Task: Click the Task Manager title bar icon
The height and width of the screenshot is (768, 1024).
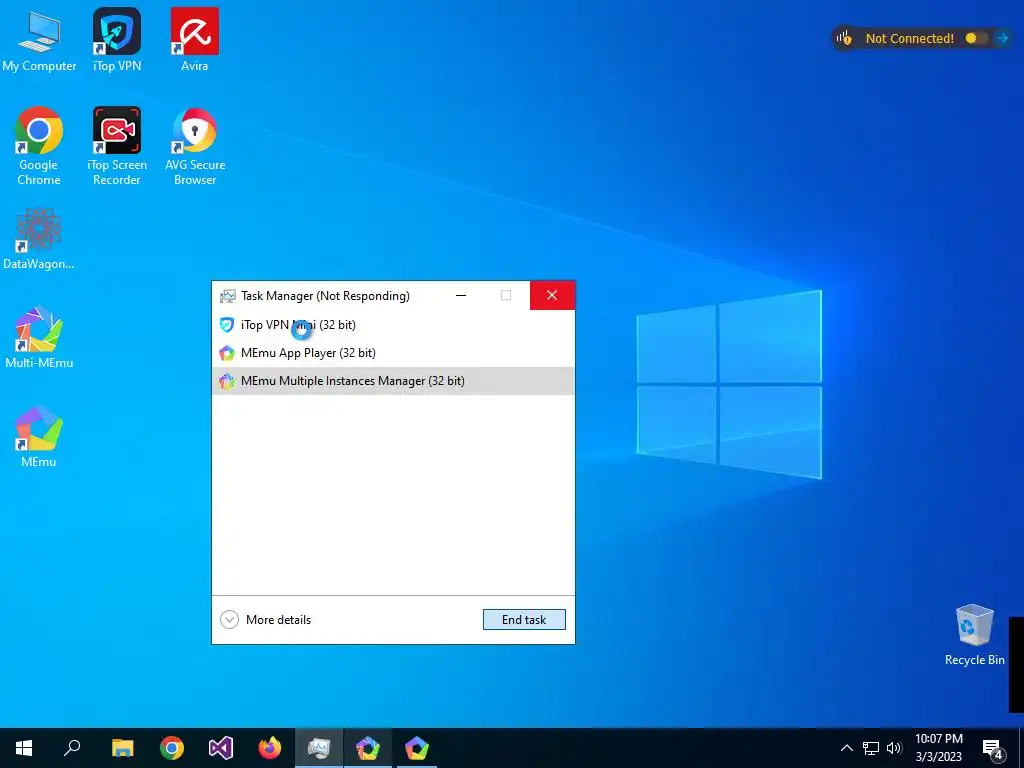Action: pos(227,296)
